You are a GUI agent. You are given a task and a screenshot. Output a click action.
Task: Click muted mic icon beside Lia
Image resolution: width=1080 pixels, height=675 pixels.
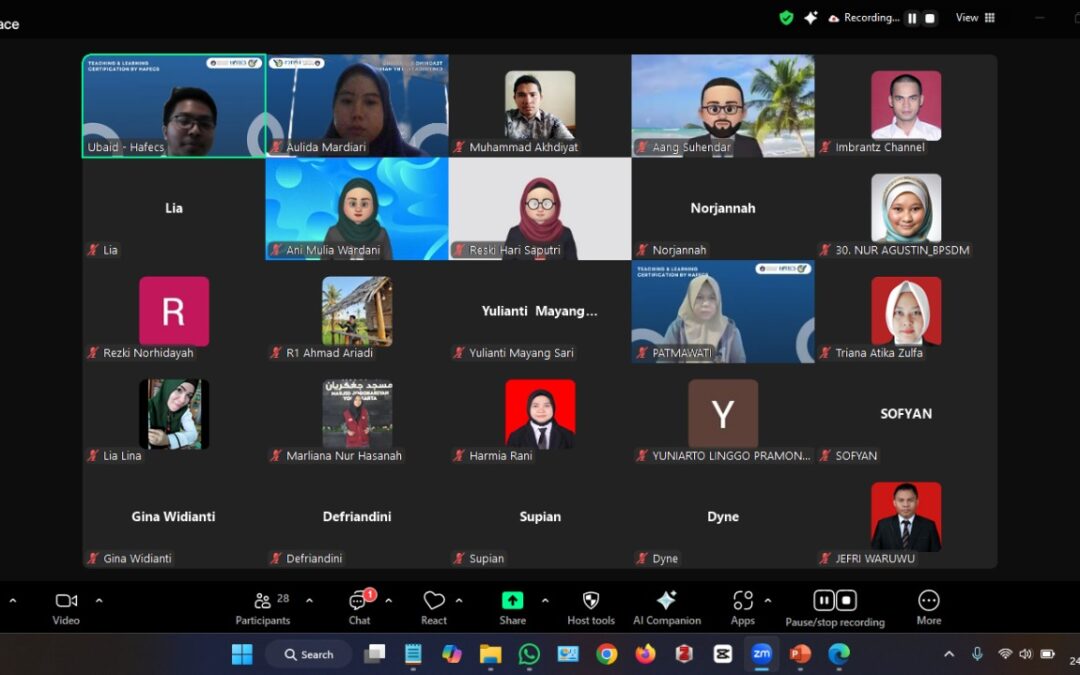coord(93,250)
